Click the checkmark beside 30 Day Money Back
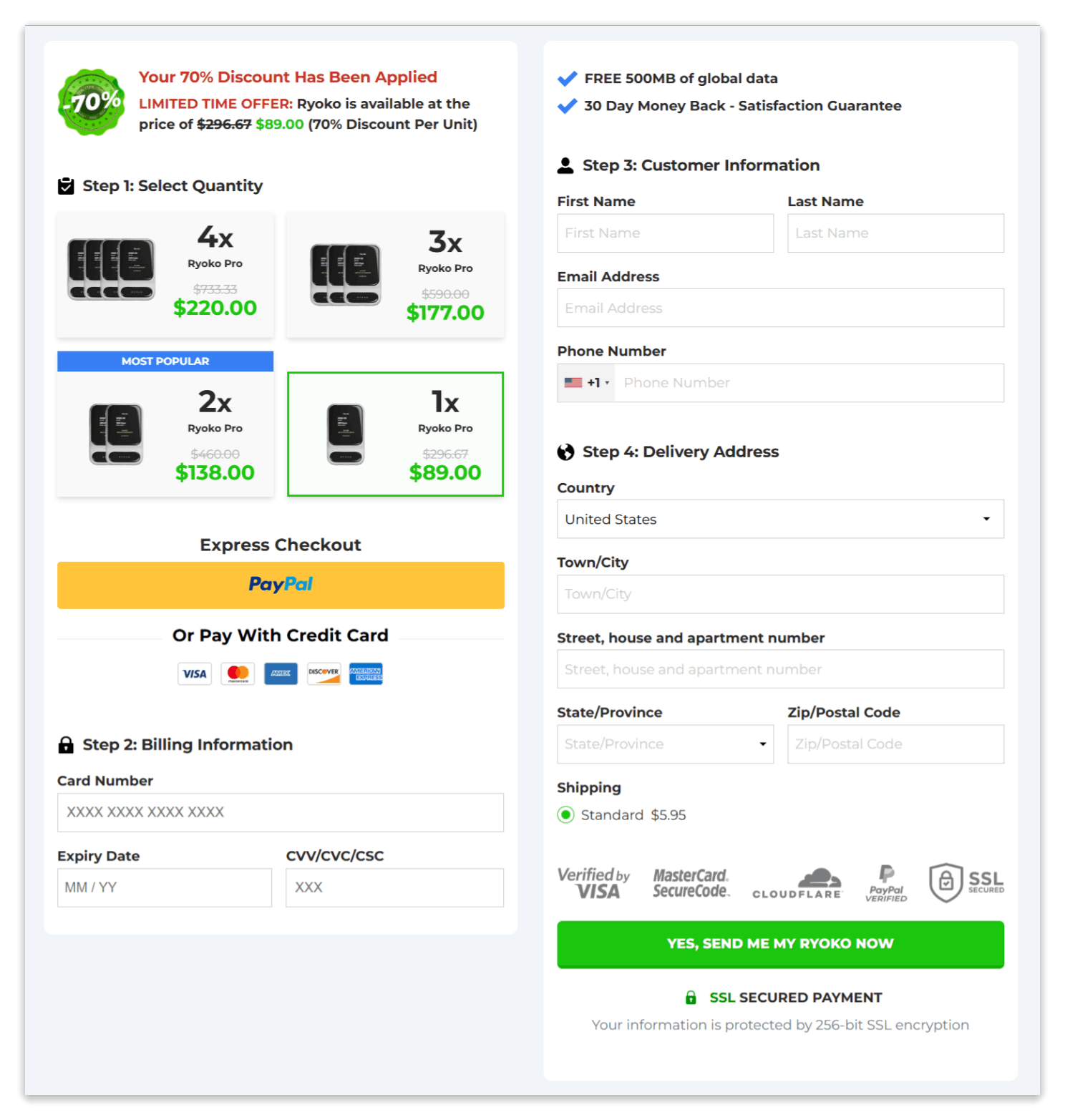 pyautogui.click(x=567, y=106)
